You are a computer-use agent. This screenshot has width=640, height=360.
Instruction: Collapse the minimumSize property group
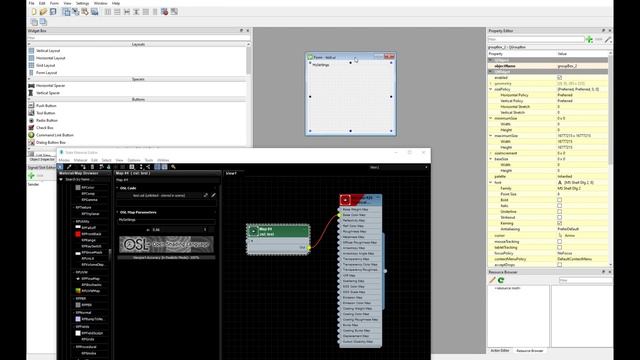(x=491, y=118)
